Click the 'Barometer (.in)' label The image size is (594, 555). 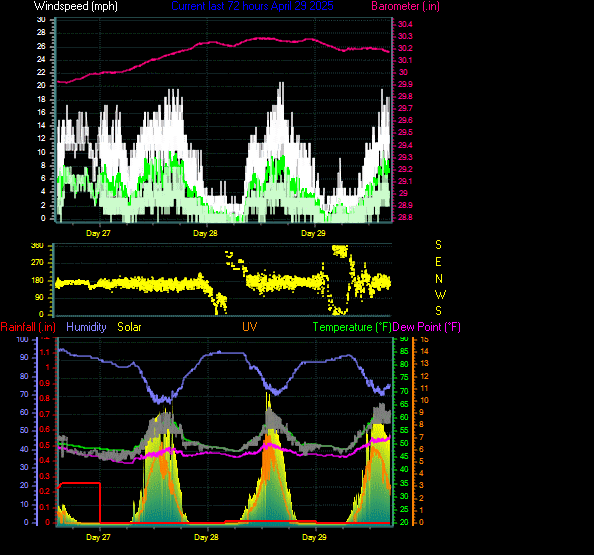[405, 6]
